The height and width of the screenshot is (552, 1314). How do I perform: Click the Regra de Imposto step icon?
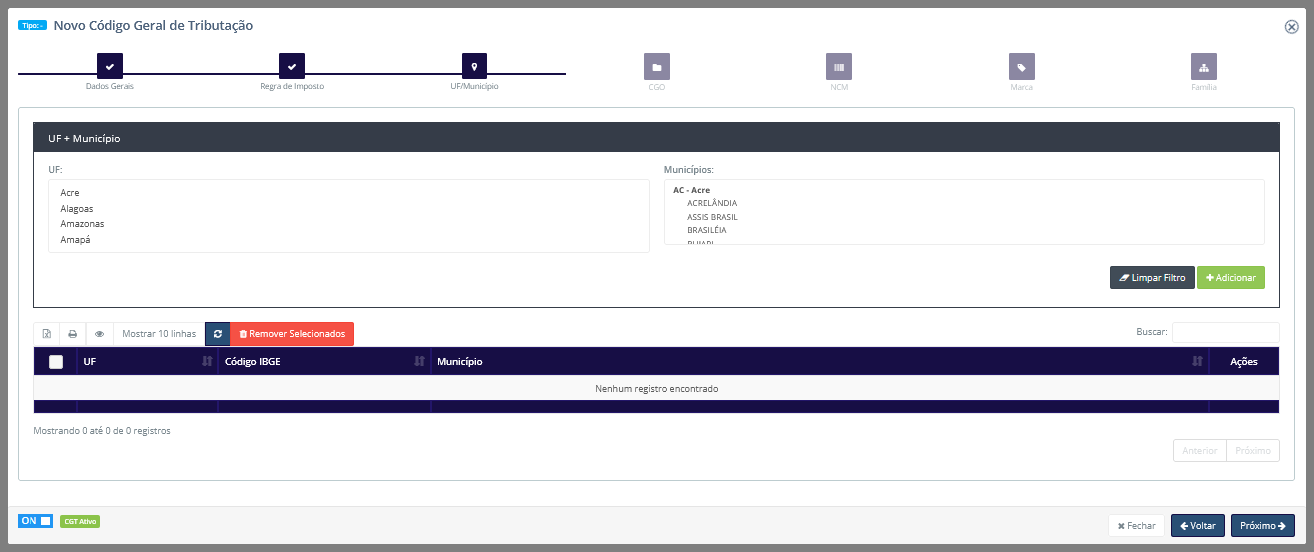[292, 67]
